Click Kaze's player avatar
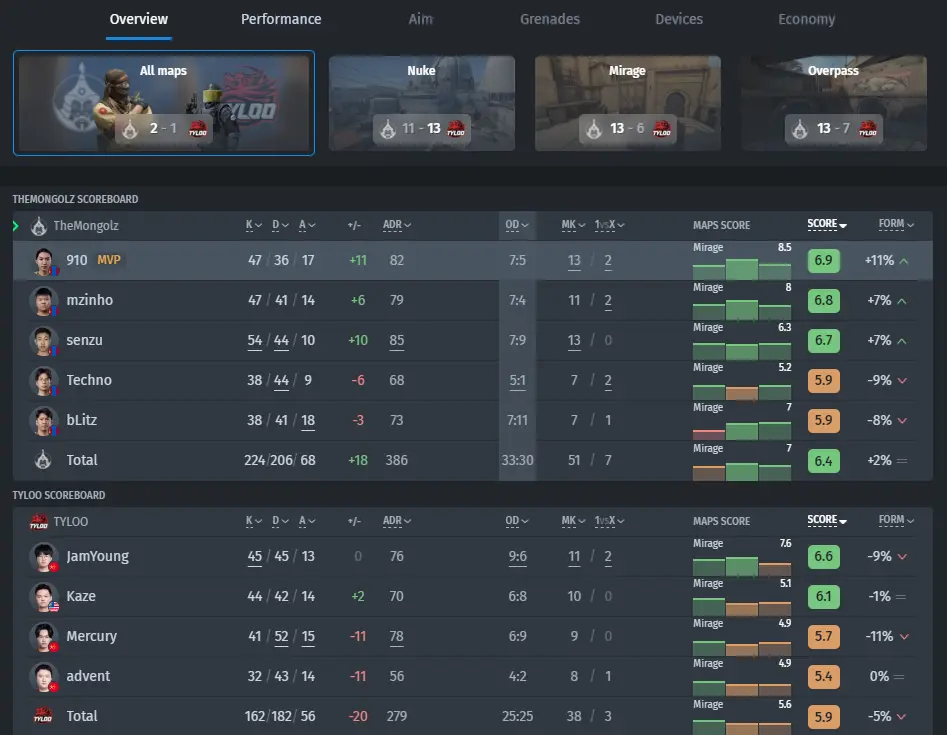The image size is (947, 735). [43, 596]
